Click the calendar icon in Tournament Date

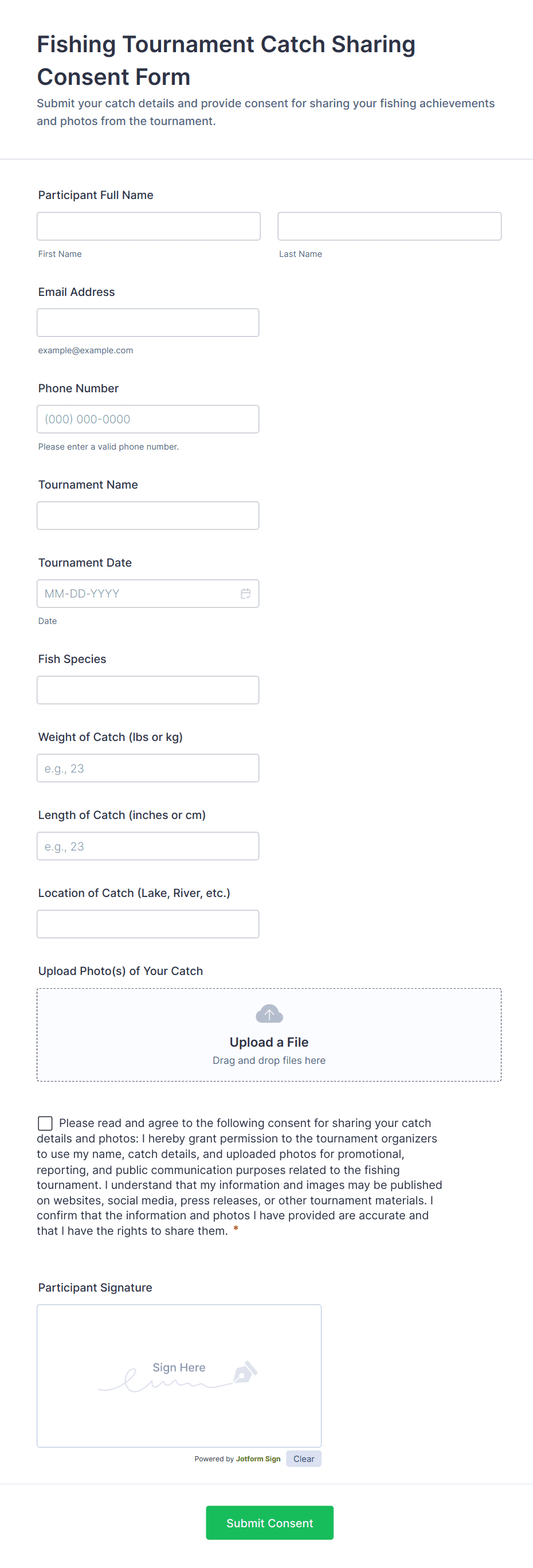246,594
